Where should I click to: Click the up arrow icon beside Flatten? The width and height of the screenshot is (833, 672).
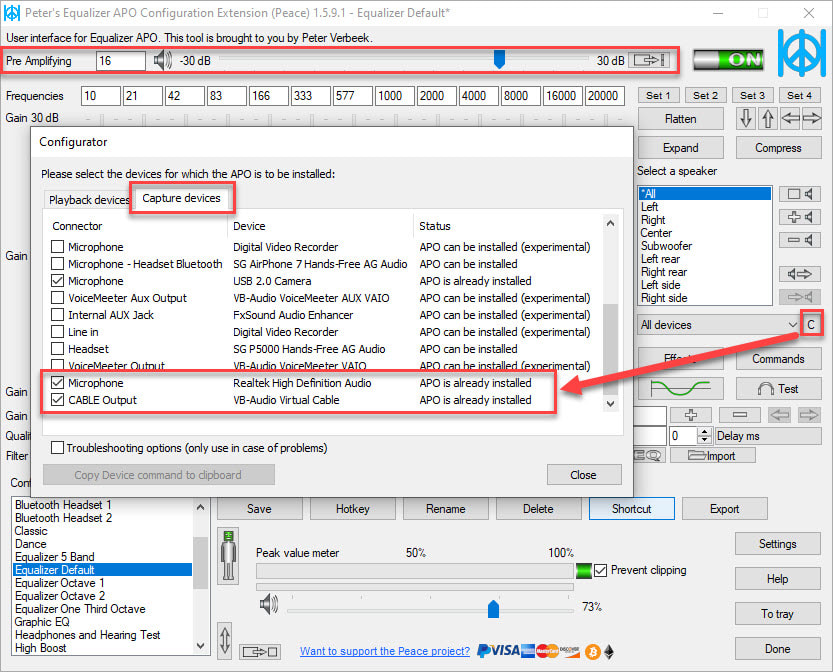point(768,118)
